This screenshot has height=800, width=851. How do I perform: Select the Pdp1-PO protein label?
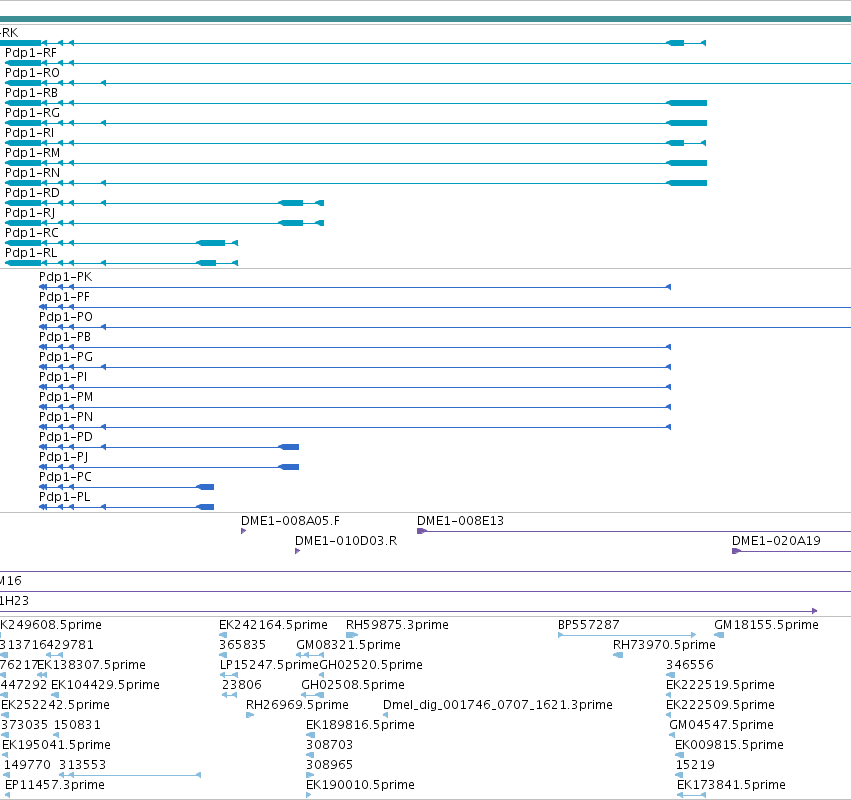(x=66, y=317)
